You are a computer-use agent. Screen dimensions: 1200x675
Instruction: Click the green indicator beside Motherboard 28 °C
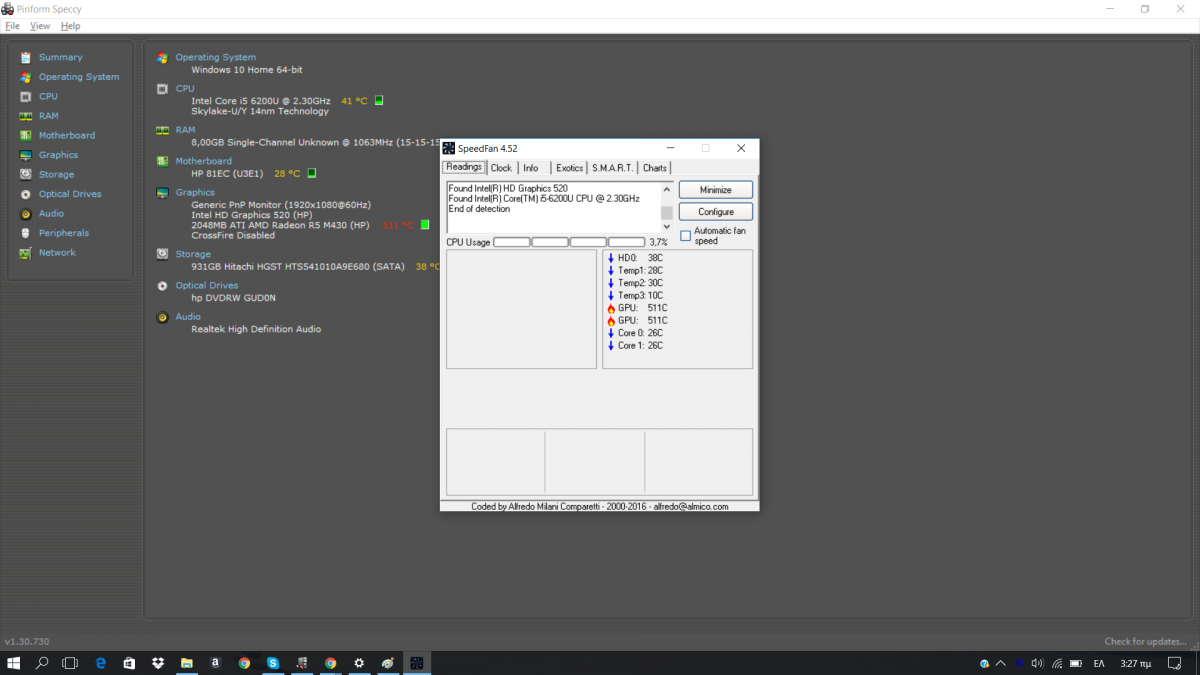[x=312, y=173]
